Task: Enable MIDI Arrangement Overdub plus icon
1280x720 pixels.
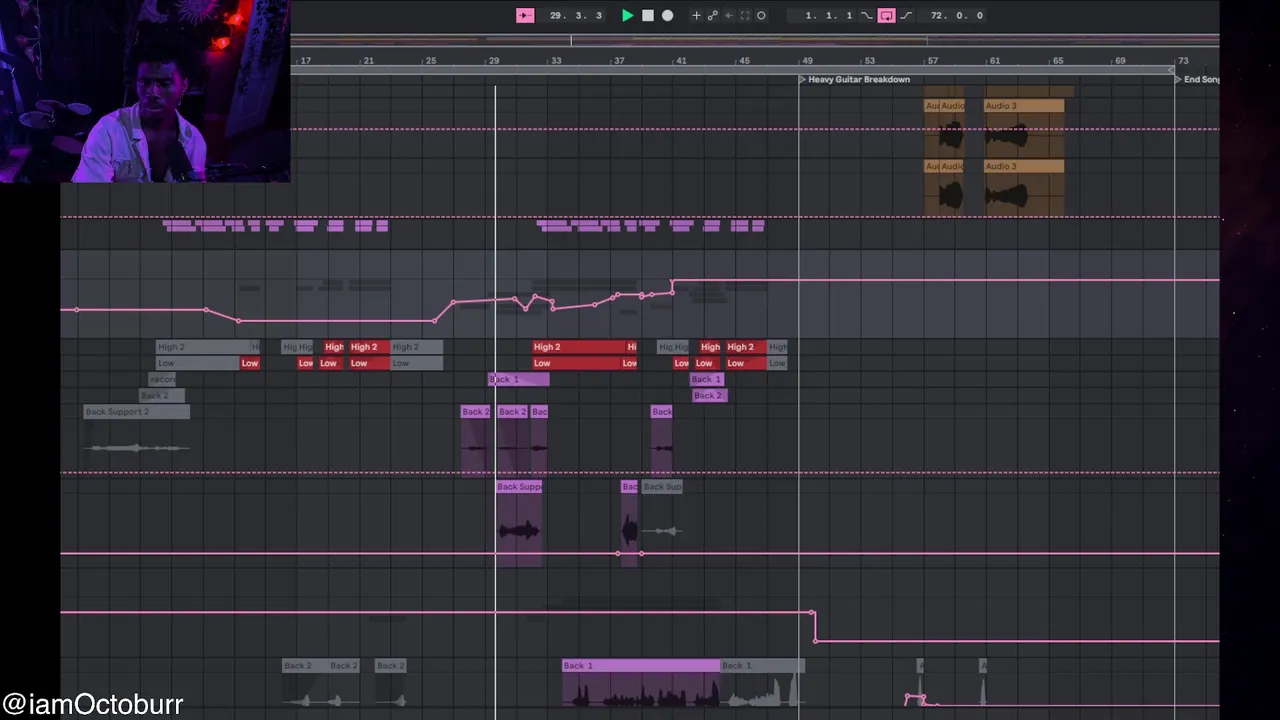Action: pos(697,15)
